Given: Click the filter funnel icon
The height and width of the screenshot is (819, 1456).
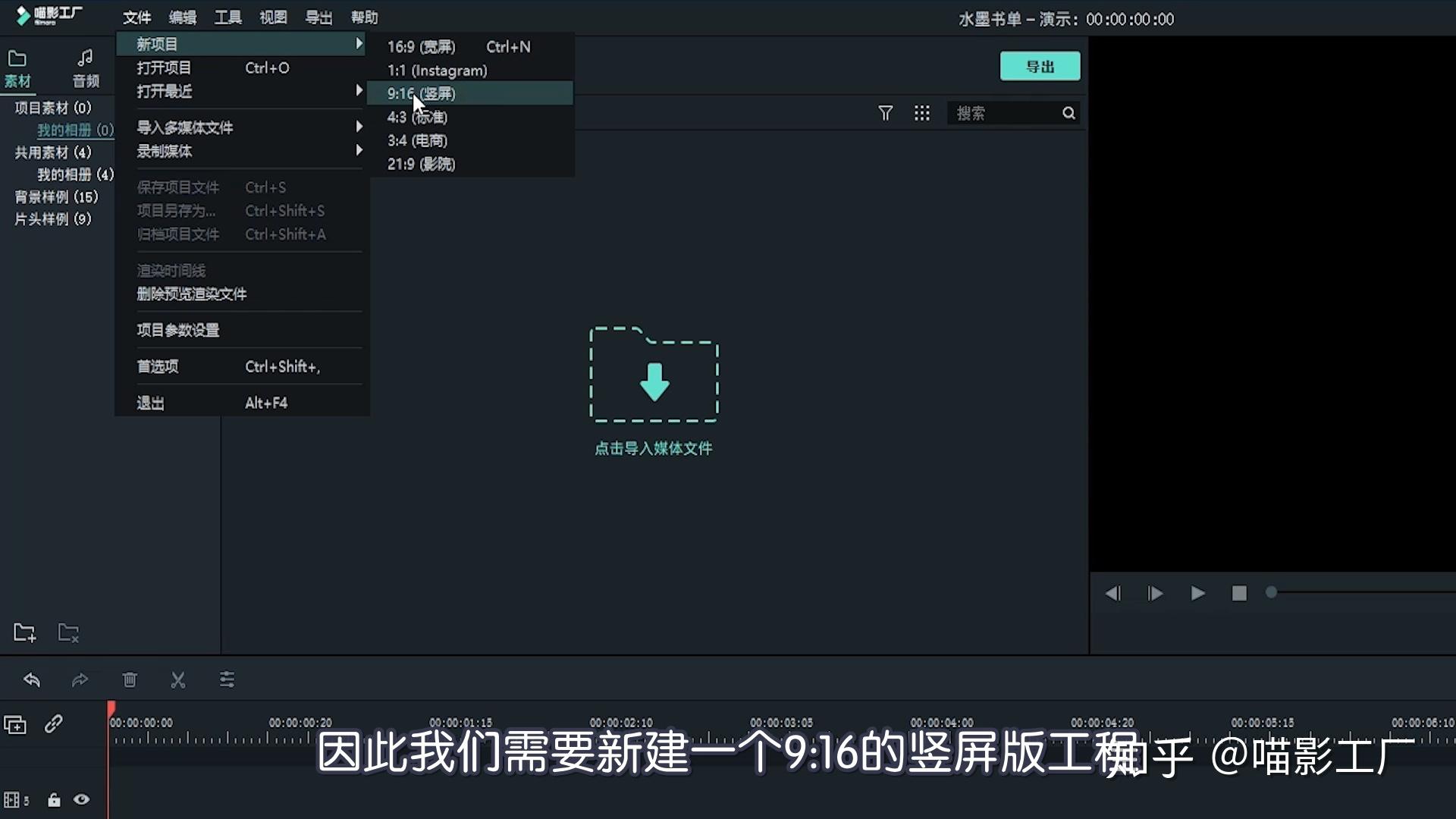Looking at the screenshot, I should pos(885,113).
